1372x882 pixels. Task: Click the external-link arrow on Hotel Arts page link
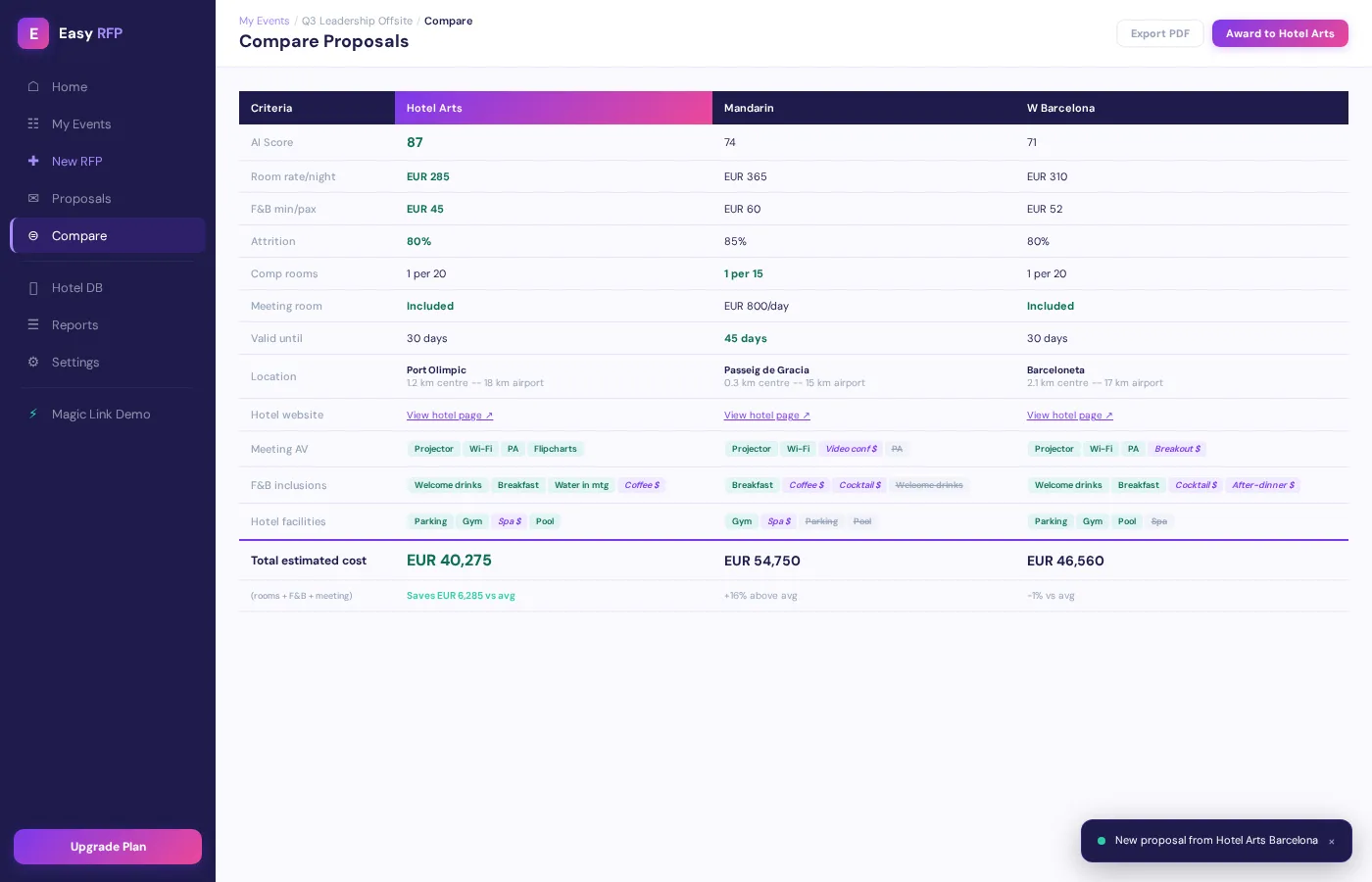[489, 416]
